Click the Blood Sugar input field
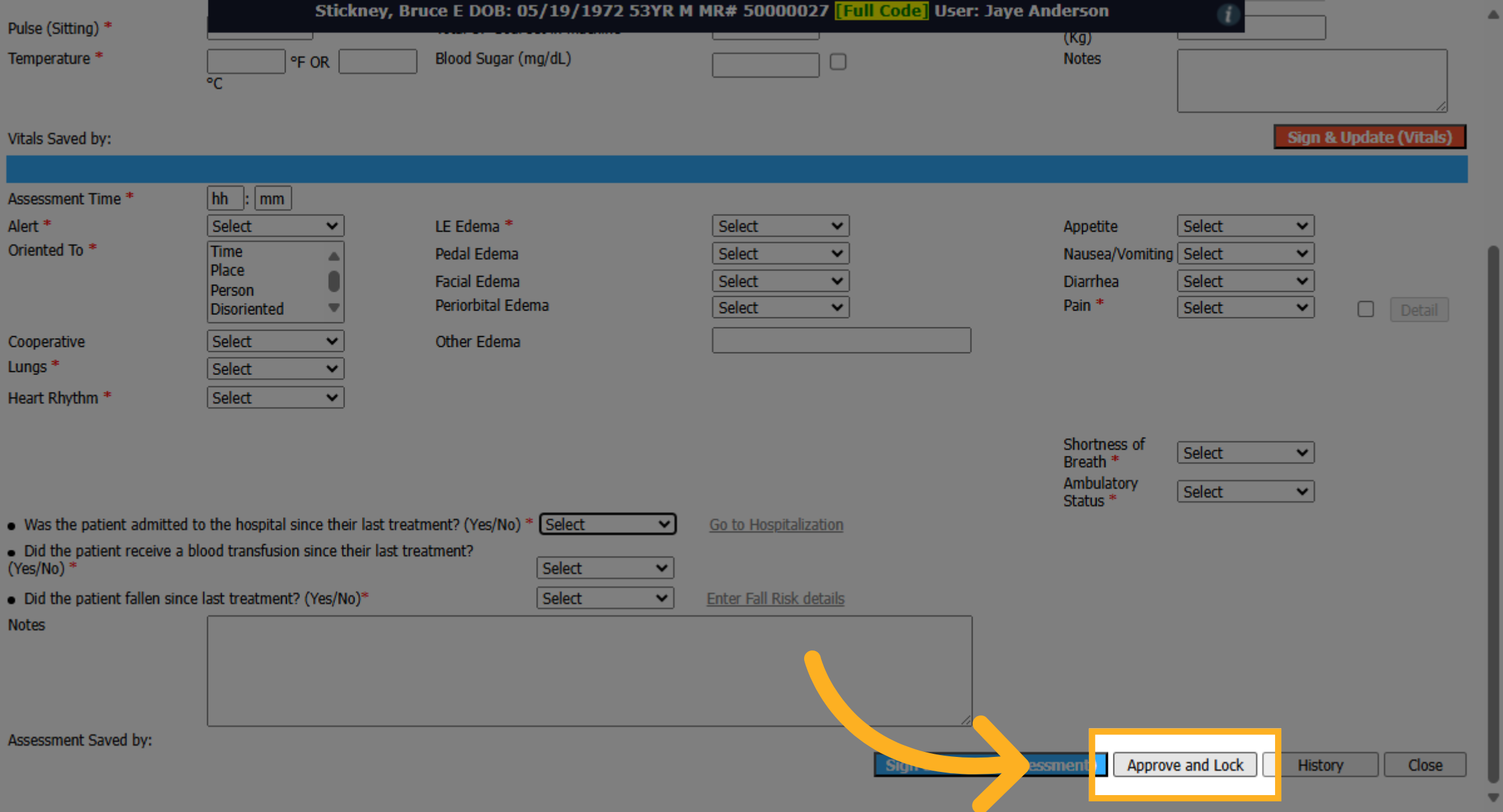Viewport: 1503px width, 812px height. pos(765,64)
